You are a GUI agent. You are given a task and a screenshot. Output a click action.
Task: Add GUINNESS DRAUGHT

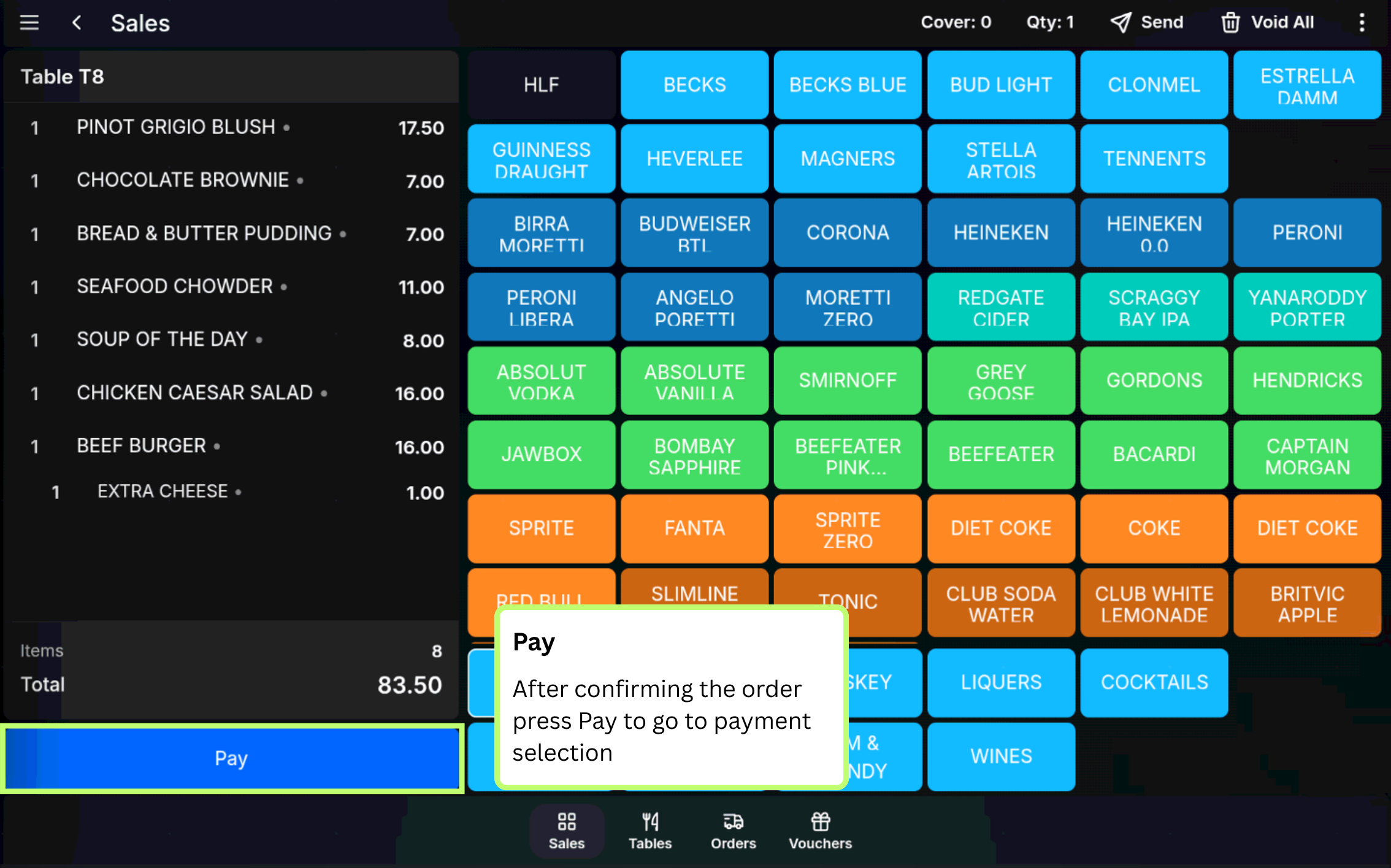[x=542, y=159]
